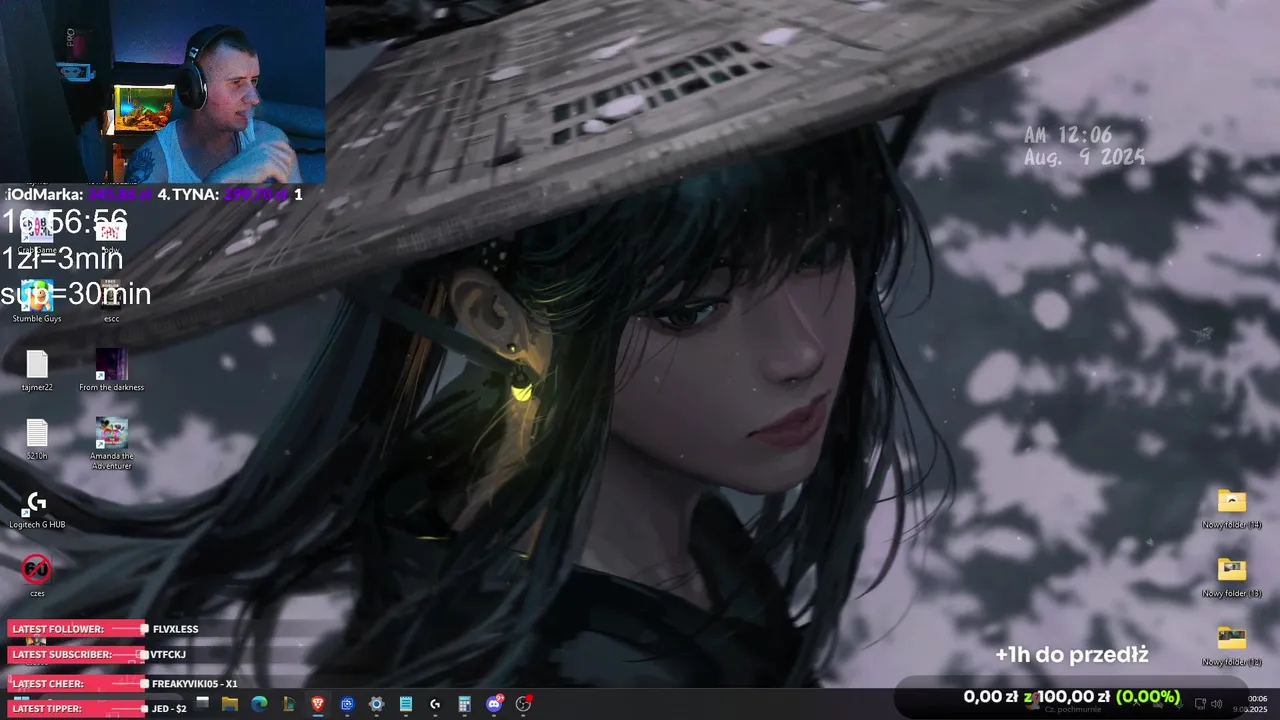Open Nowy folder (14) on desktop
The image size is (1280, 720).
[1232, 508]
